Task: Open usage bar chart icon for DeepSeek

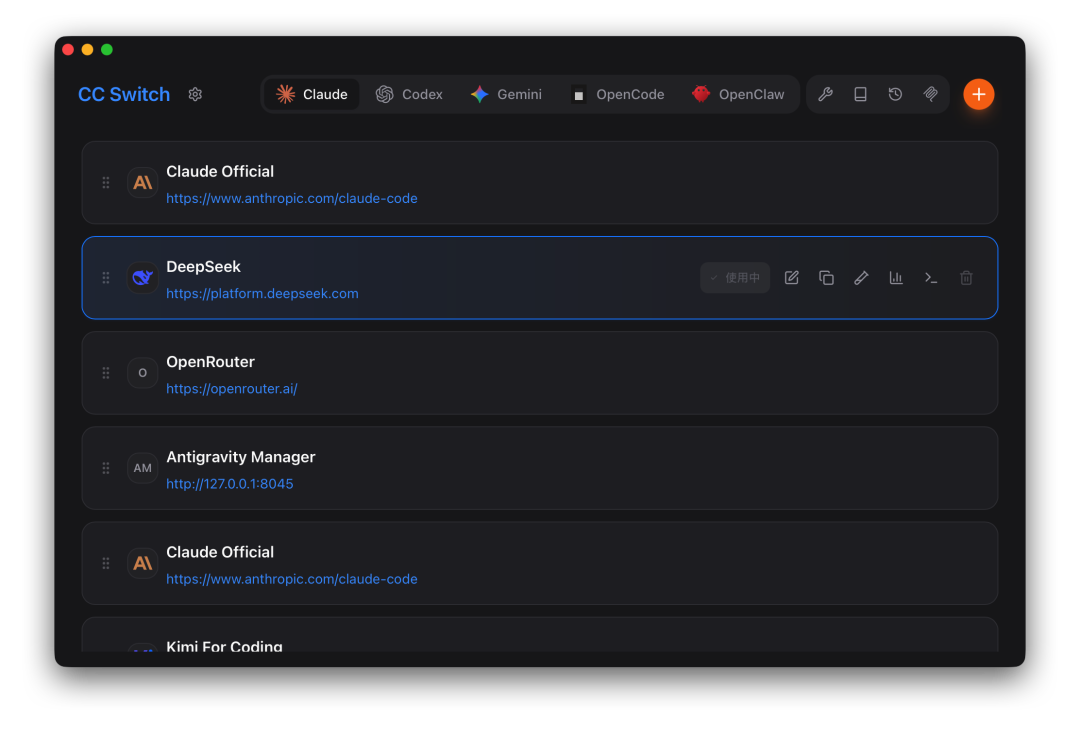Action: 896,278
